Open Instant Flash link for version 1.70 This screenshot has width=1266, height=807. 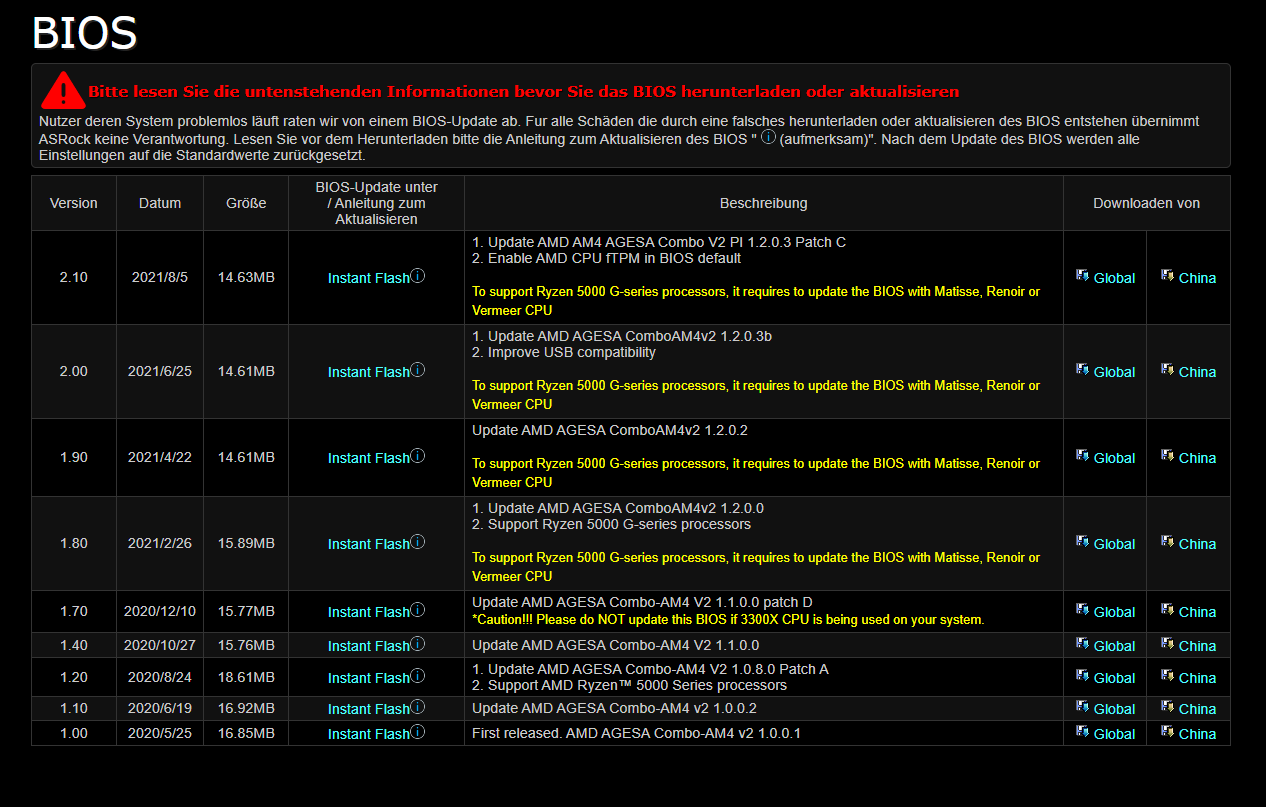tap(368, 612)
